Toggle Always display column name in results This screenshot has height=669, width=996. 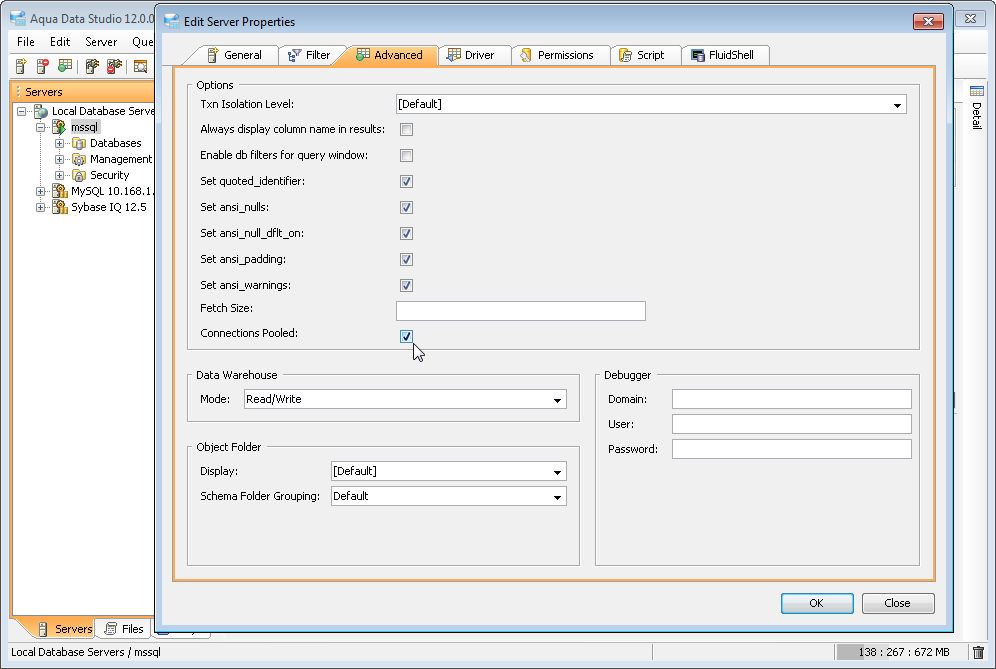pyautogui.click(x=407, y=130)
